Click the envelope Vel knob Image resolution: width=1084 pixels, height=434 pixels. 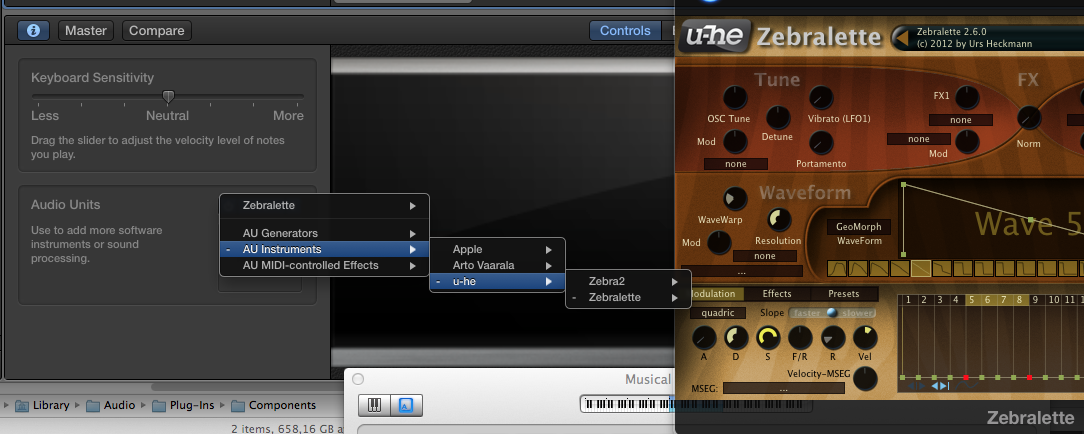click(865, 338)
